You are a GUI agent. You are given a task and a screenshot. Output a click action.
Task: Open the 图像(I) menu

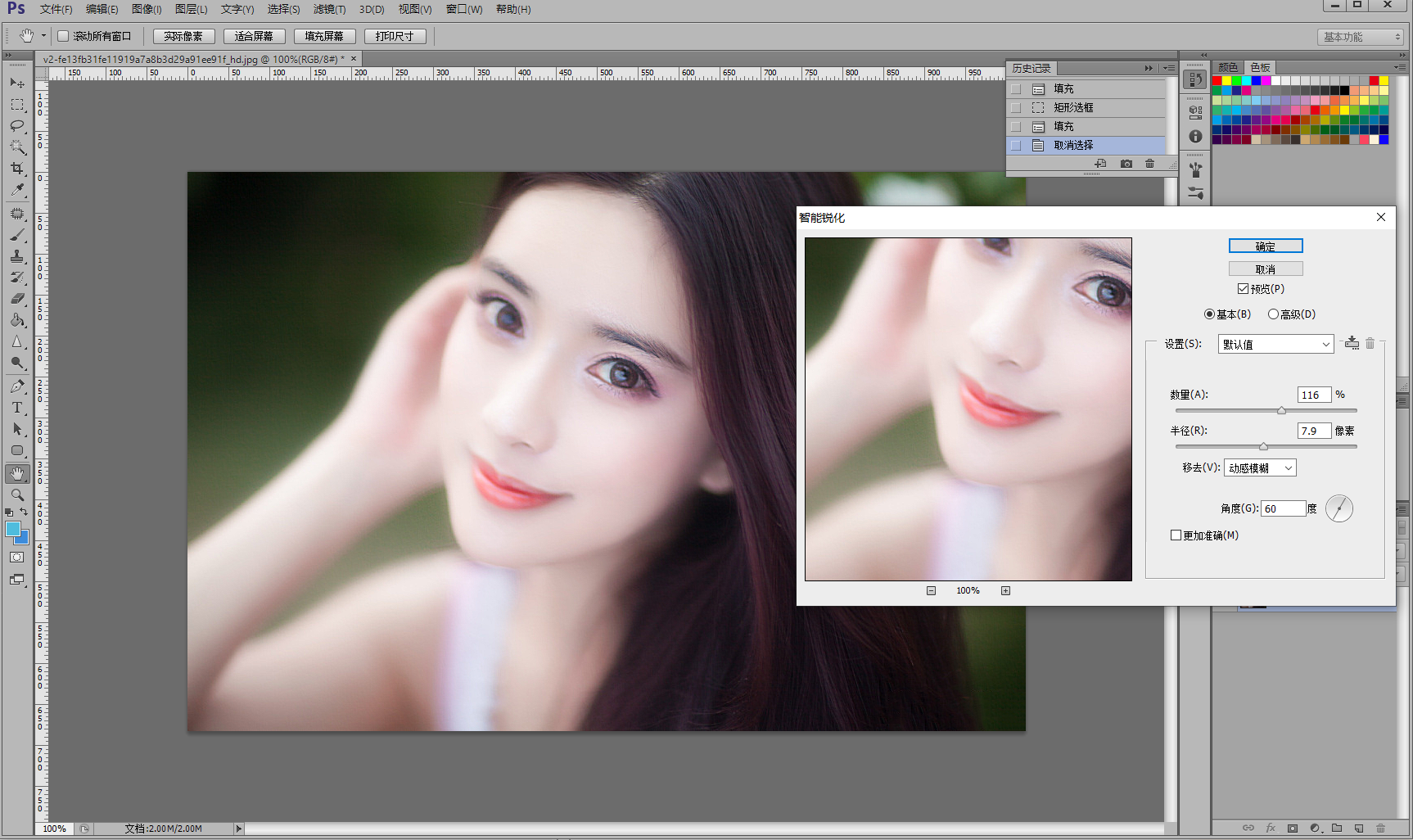[147, 9]
